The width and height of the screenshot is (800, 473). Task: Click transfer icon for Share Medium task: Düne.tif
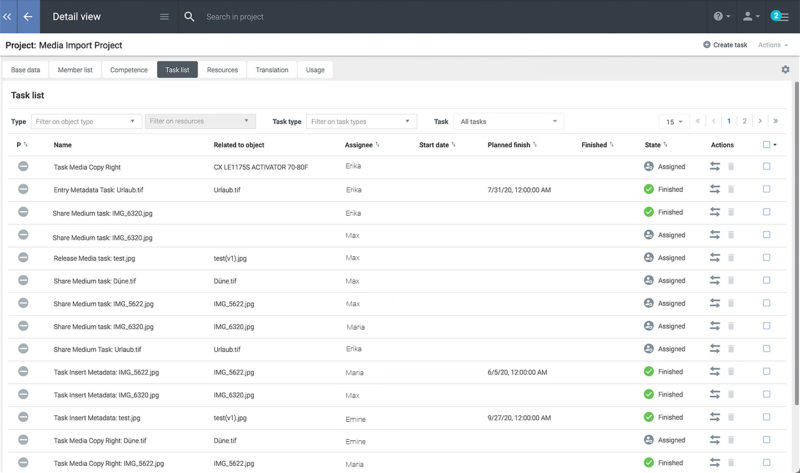click(x=715, y=281)
